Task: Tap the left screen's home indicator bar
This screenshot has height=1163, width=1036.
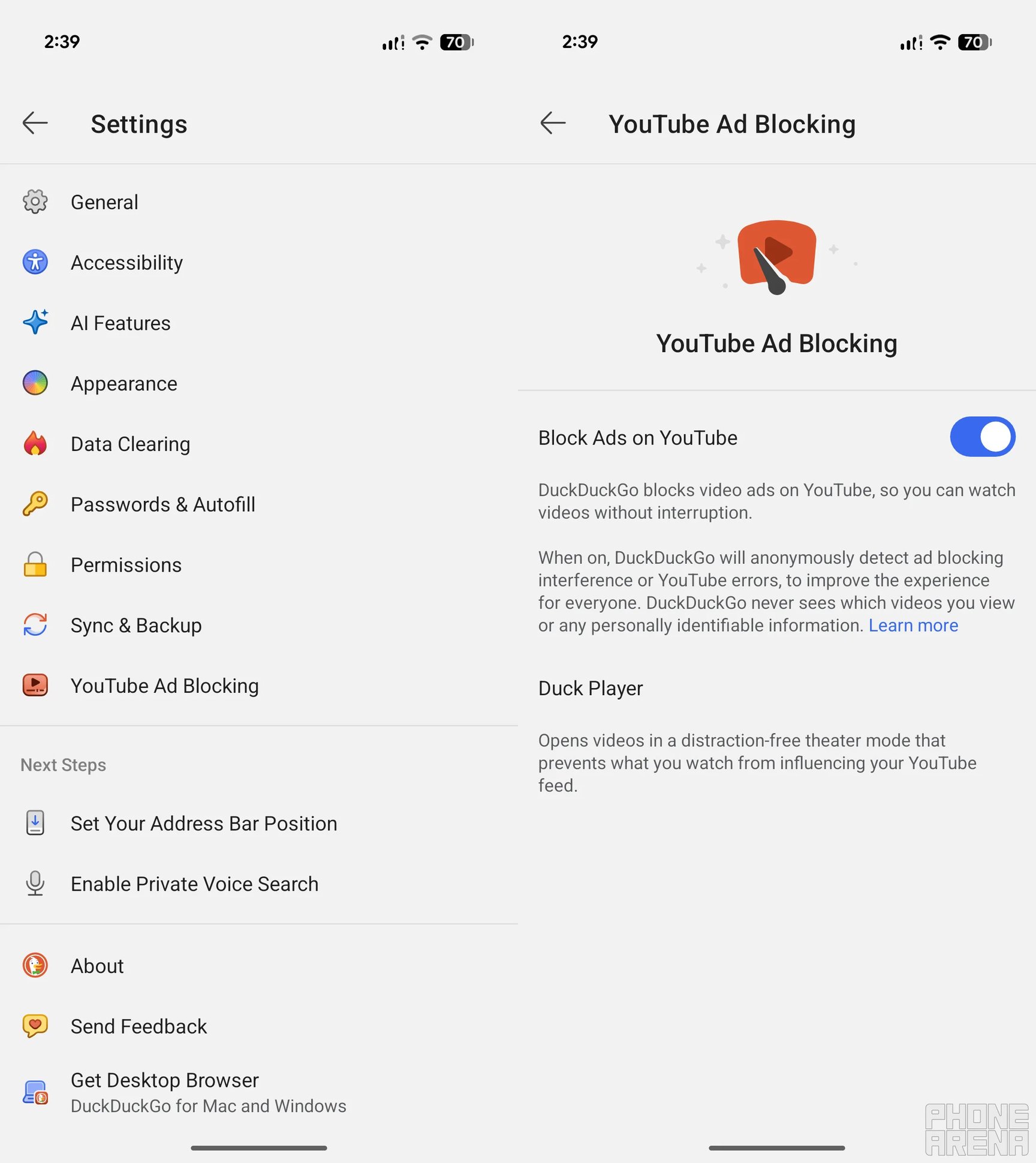Action: tap(259, 1148)
